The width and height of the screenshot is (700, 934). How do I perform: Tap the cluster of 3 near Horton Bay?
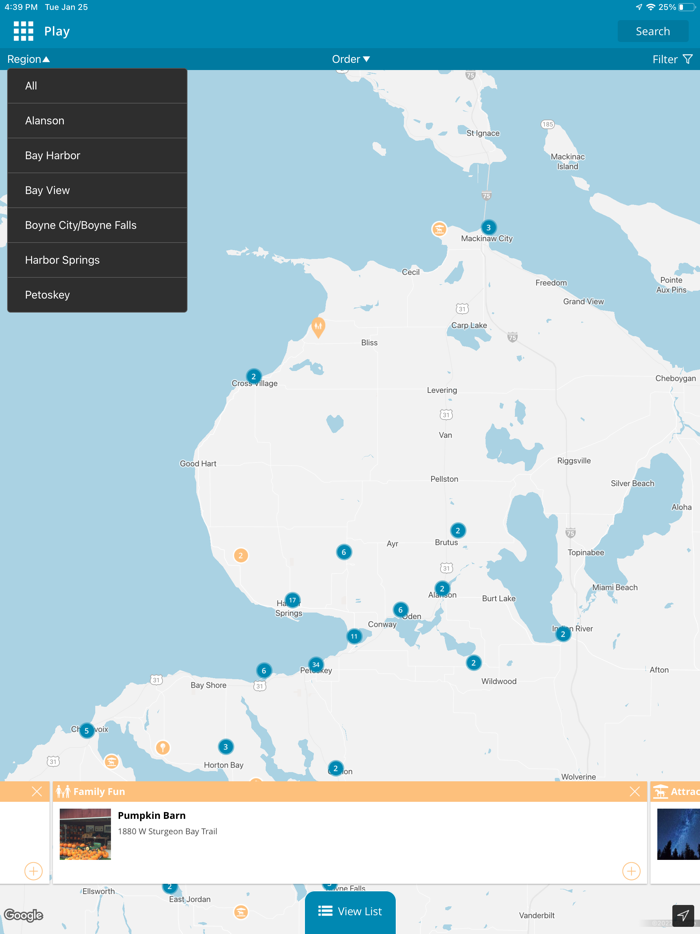coord(225,746)
